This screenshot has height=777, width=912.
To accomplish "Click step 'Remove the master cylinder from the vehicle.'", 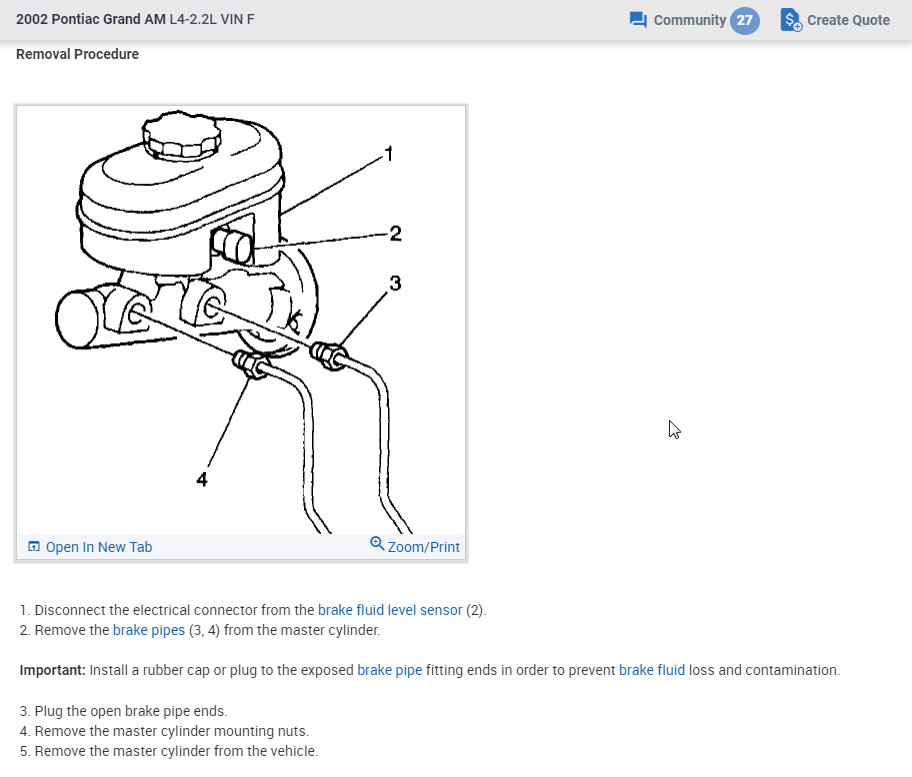I will 176,751.
